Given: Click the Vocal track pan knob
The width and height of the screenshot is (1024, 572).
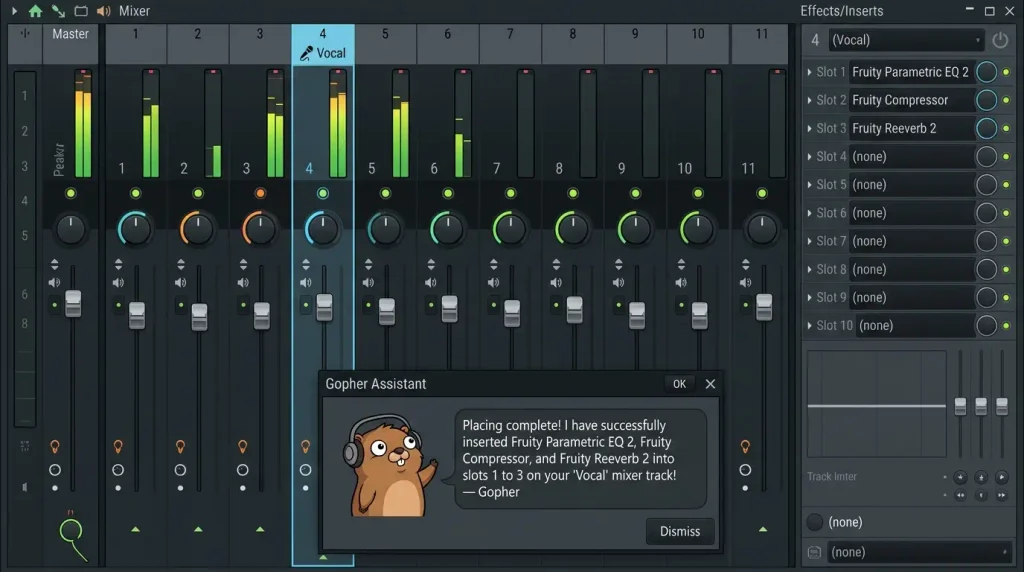Looking at the screenshot, I should click(323, 229).
